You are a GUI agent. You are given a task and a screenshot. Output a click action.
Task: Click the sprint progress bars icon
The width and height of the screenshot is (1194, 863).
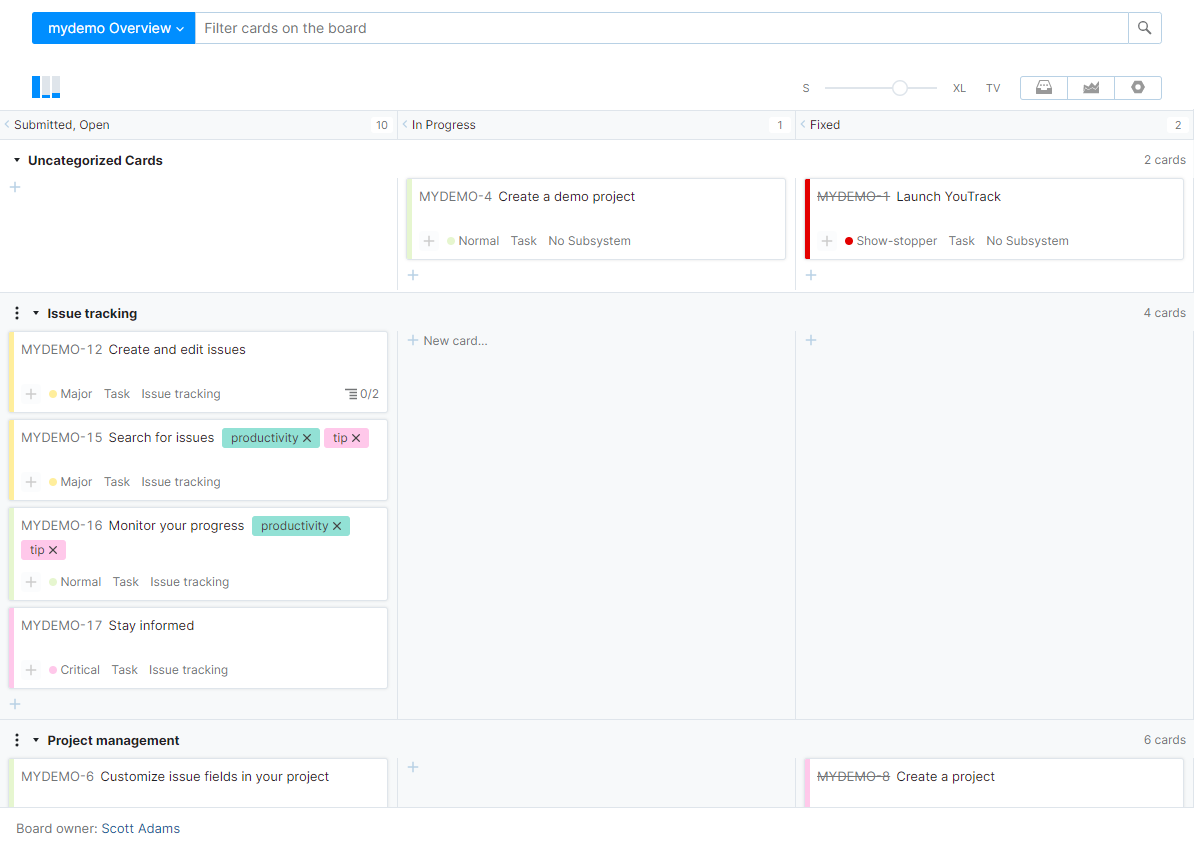pyautogui.click(x=46, y=87)
